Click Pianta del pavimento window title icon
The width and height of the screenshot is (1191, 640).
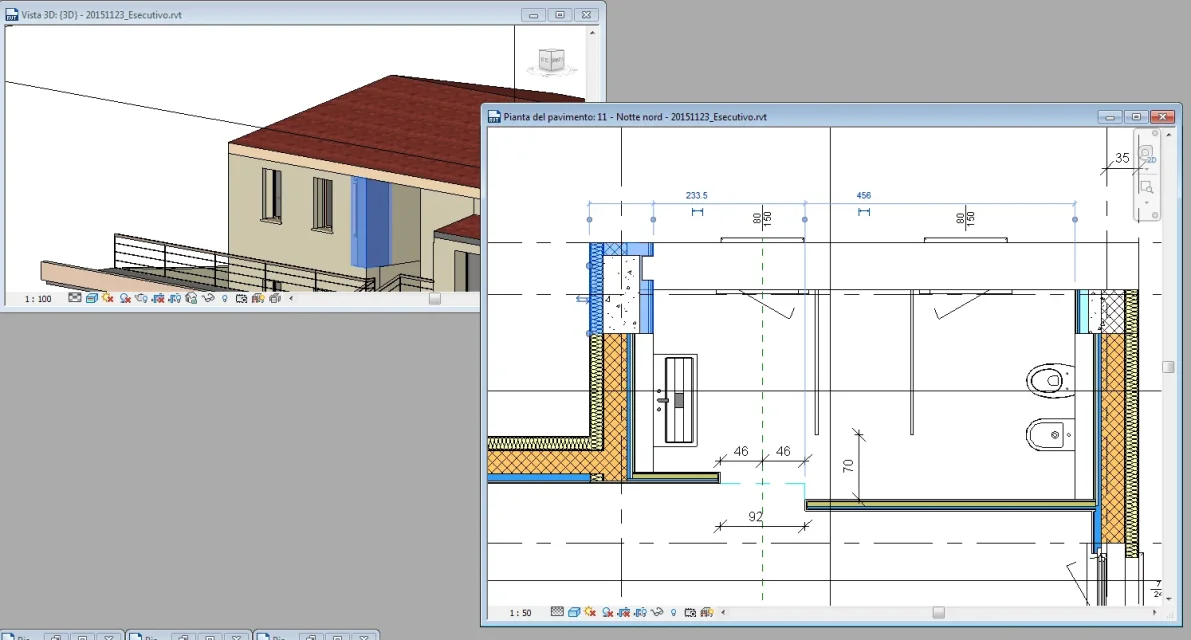494,117
